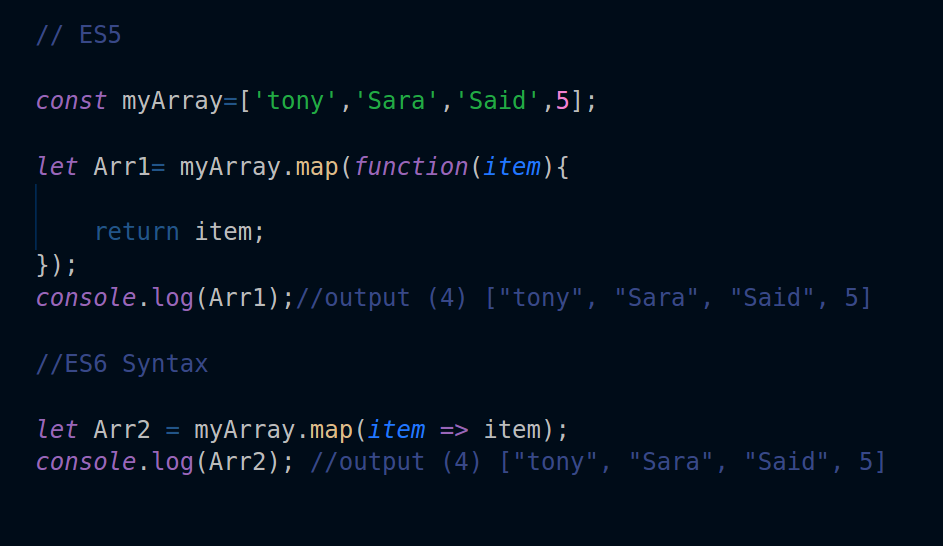Click the '//output' comment after console.log(Arr1)
The height and width of the screenshot is (546, 943).
pos(583,298)
